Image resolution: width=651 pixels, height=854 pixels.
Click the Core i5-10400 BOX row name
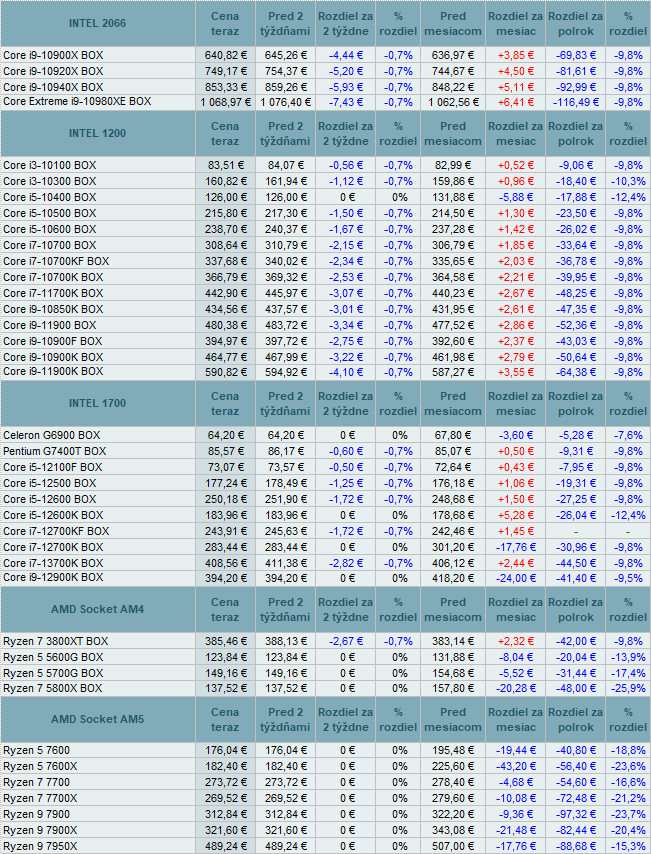pos(50,197)
